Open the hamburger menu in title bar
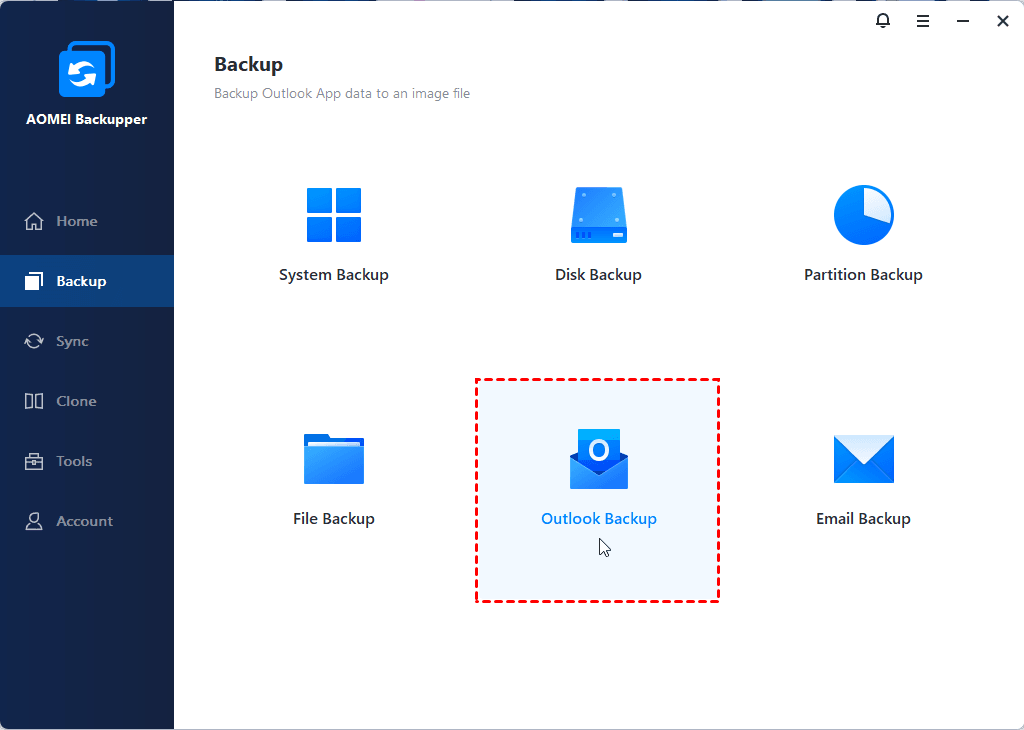The height and width of the screenshot is (730, 1024). [x=923, y=22]
